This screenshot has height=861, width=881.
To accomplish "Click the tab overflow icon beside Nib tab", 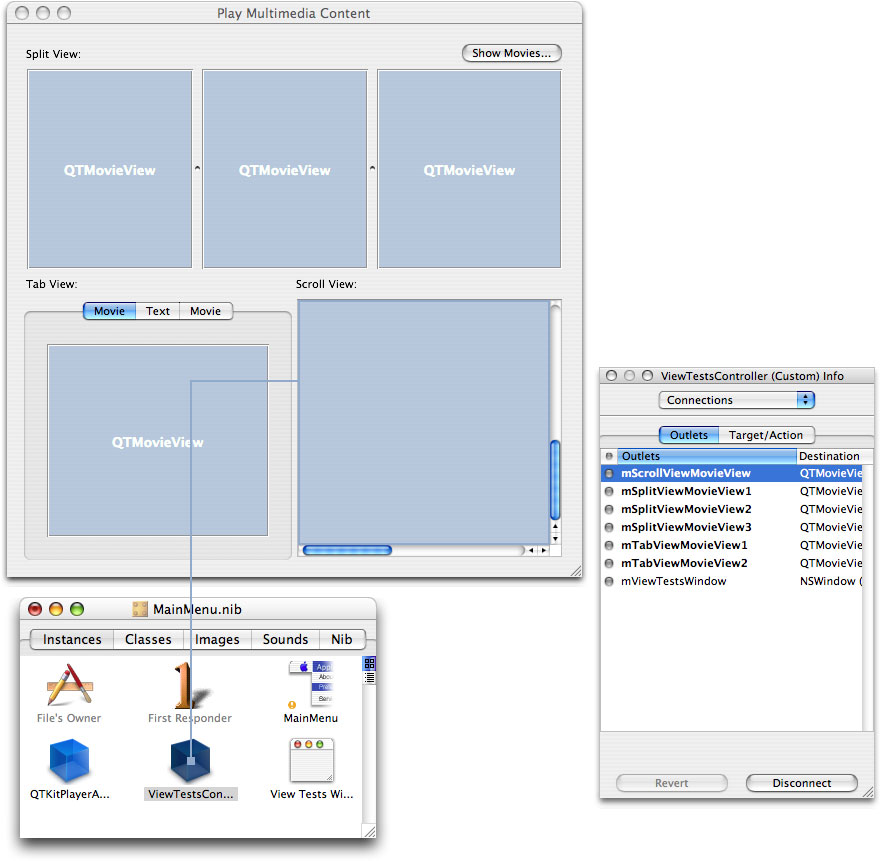I will [x=368, y=664].
